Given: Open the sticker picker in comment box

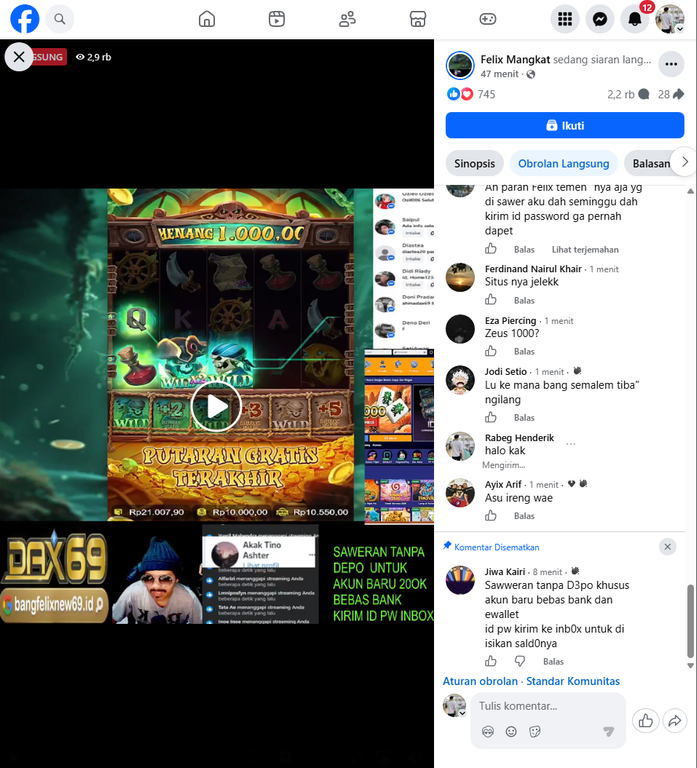Looking at the screenshot, I should [535, 732].
